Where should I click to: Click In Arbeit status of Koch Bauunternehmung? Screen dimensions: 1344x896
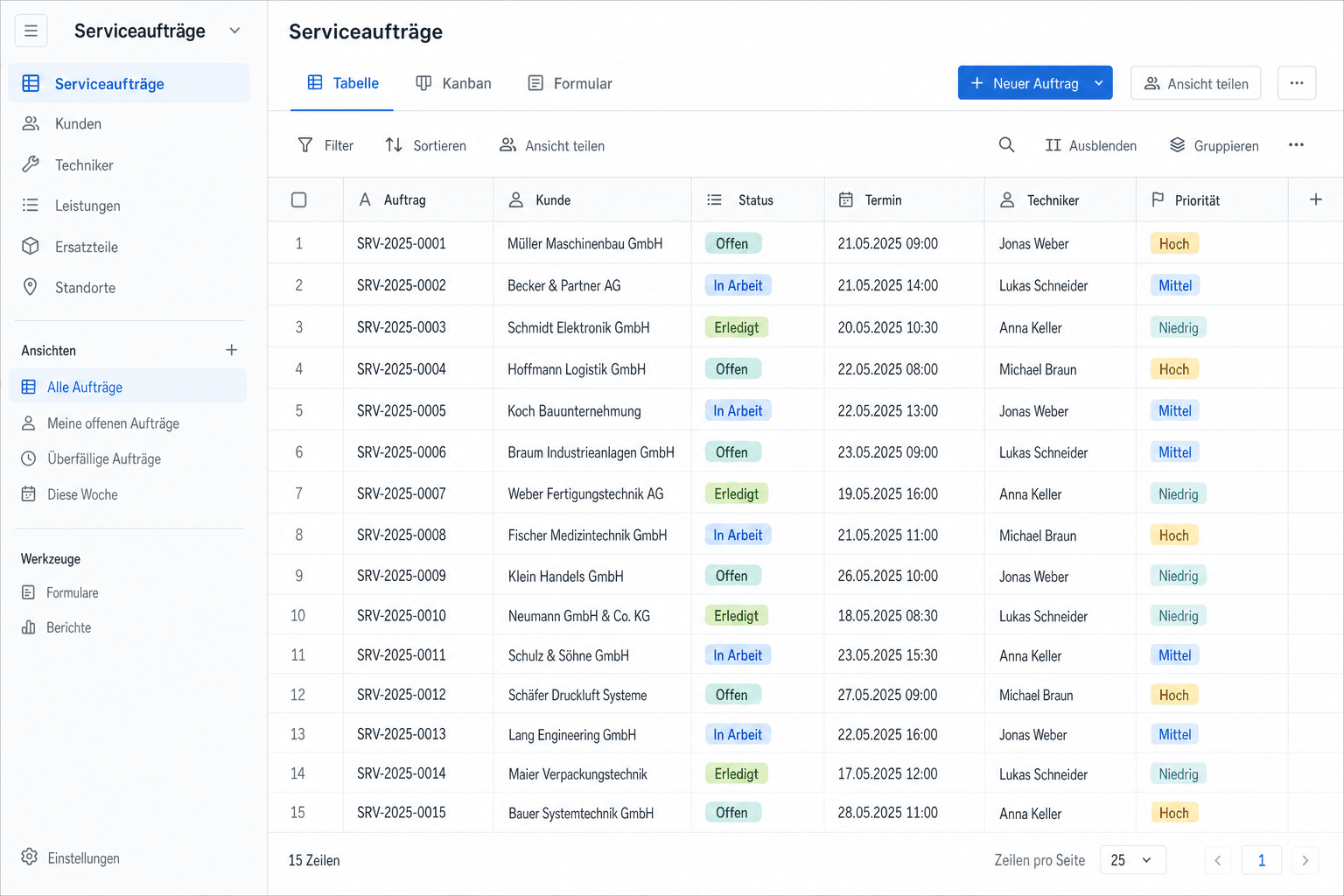[738, 410]
